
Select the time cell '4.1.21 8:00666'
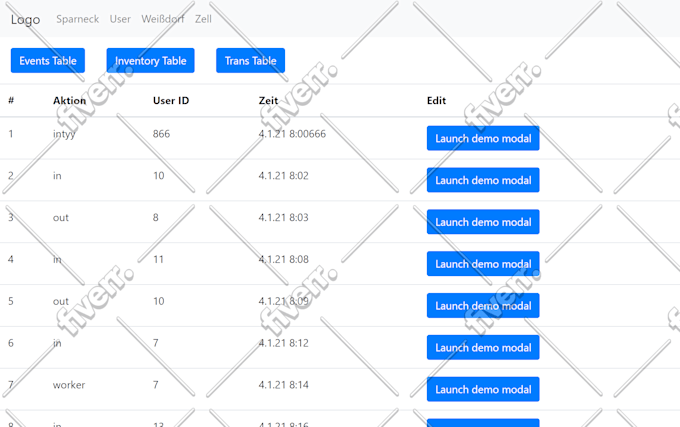292,134
